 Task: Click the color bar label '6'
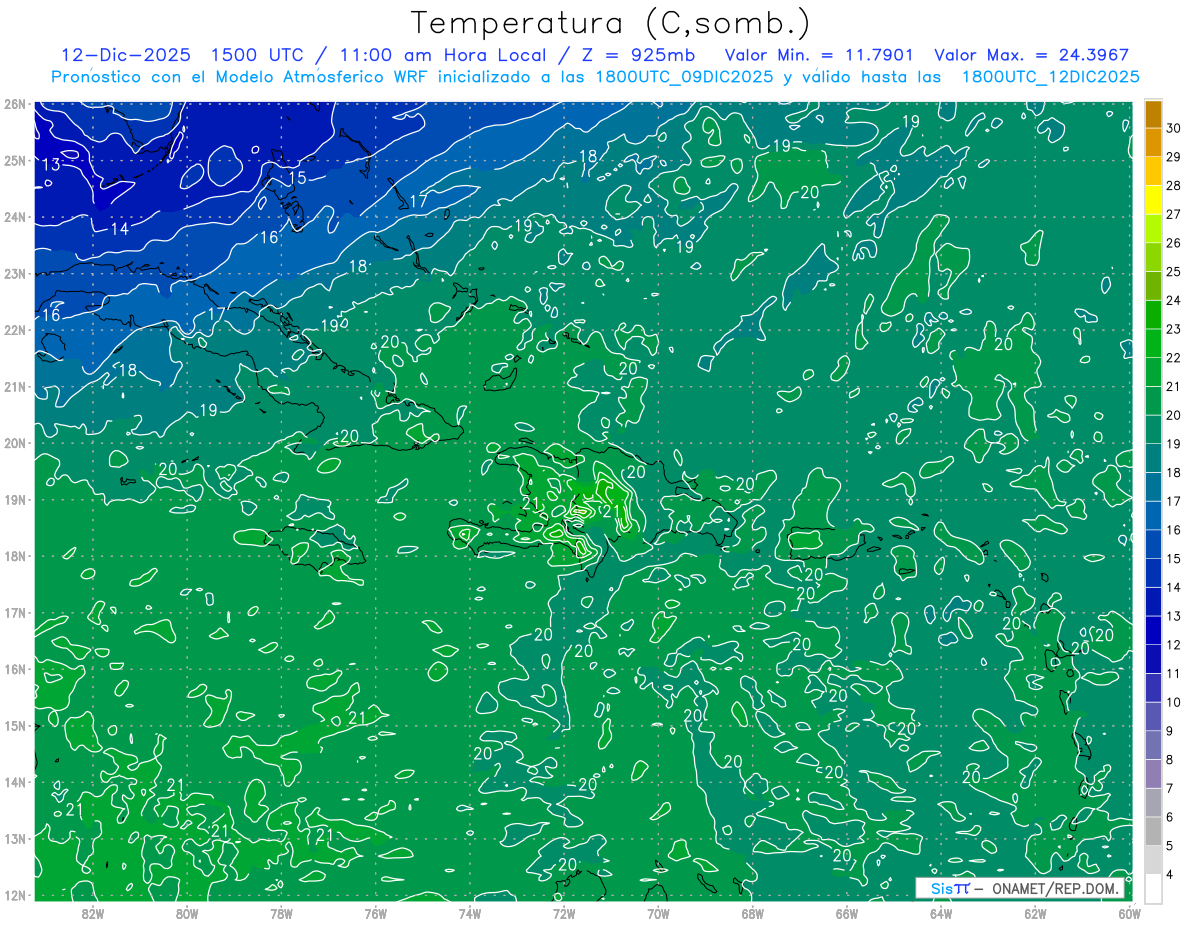[1170, 818]
